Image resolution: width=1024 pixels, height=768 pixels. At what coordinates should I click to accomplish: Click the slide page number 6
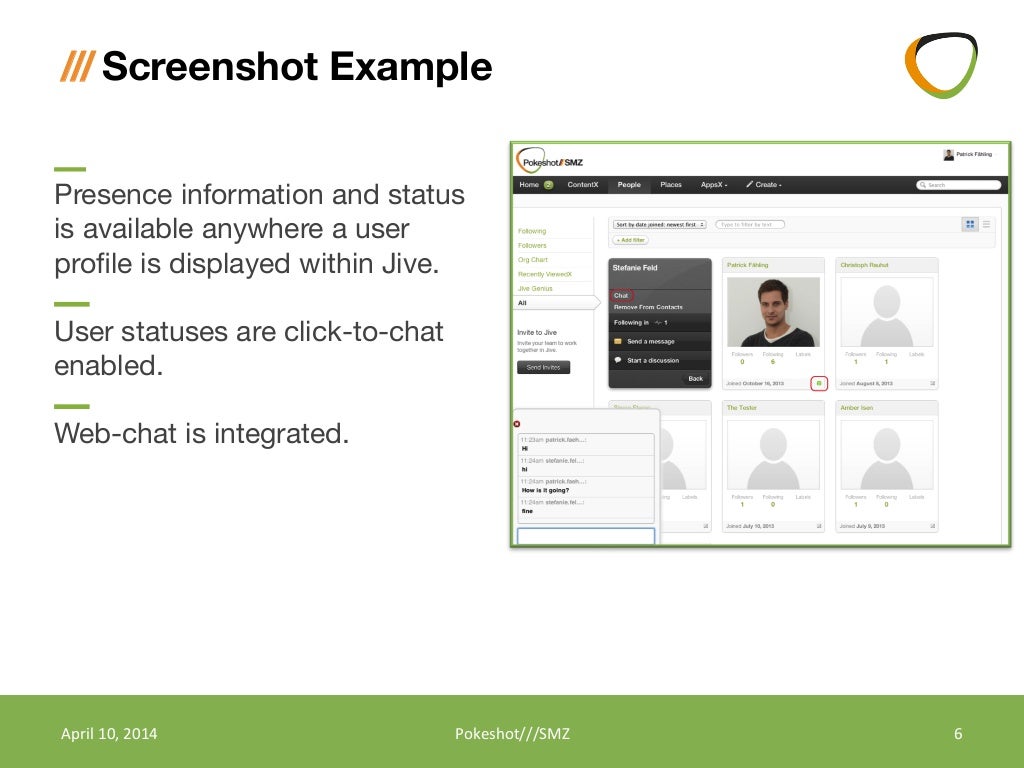coord(958,733)
